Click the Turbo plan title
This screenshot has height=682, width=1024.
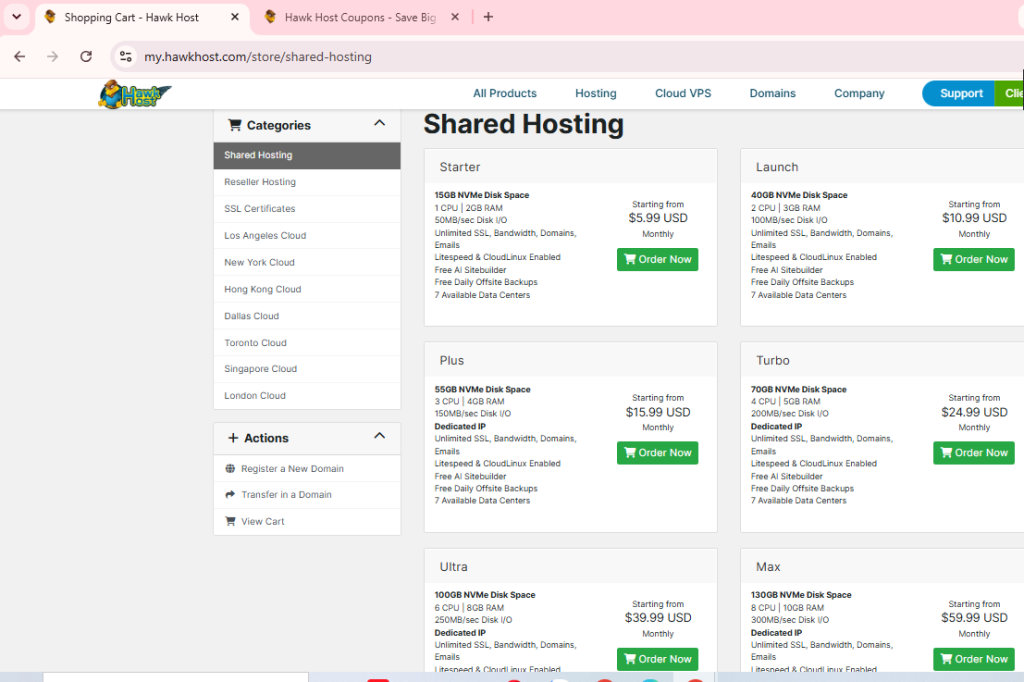coord(773,361)
